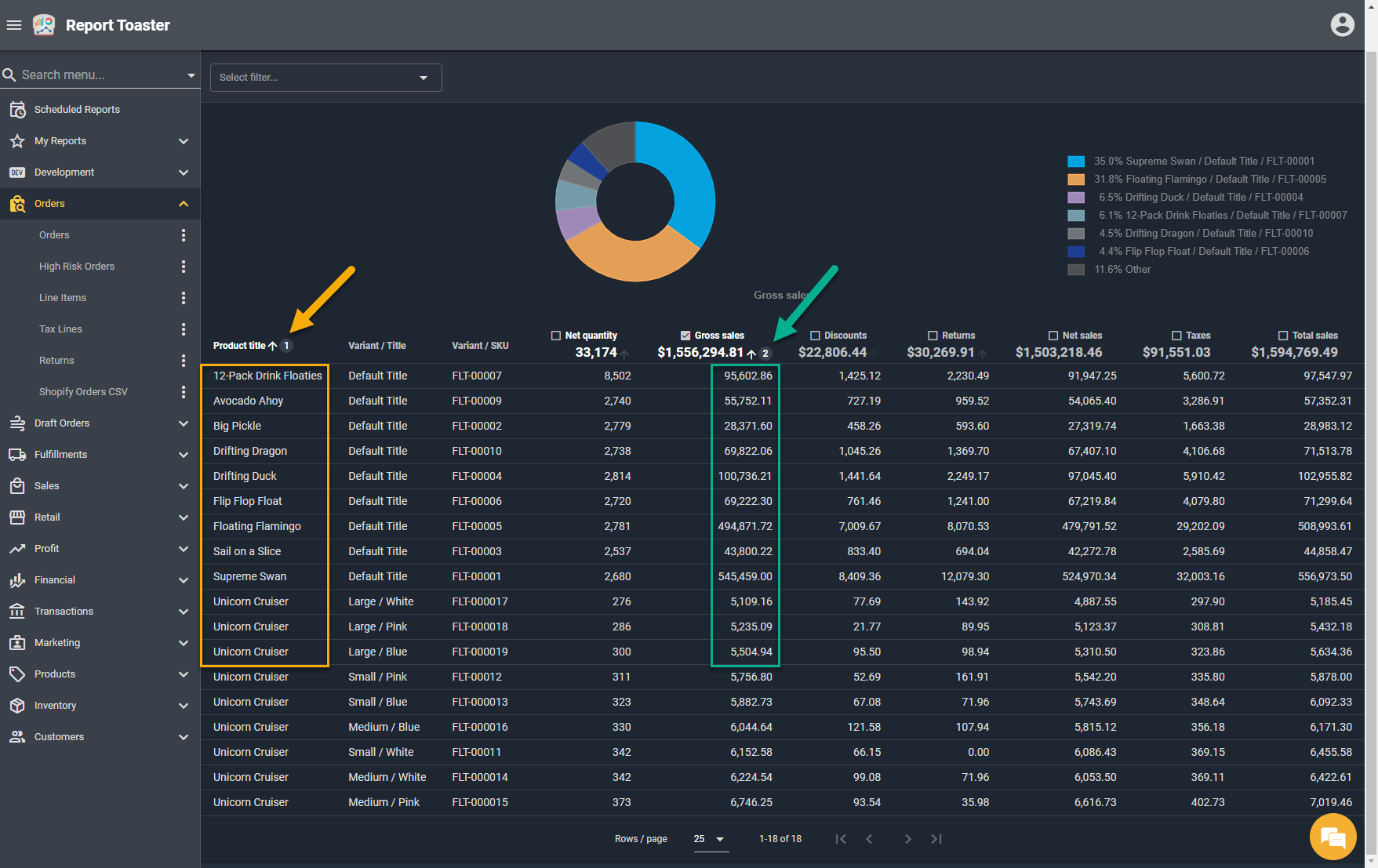Open the Line Items report

tap(63, 298)
